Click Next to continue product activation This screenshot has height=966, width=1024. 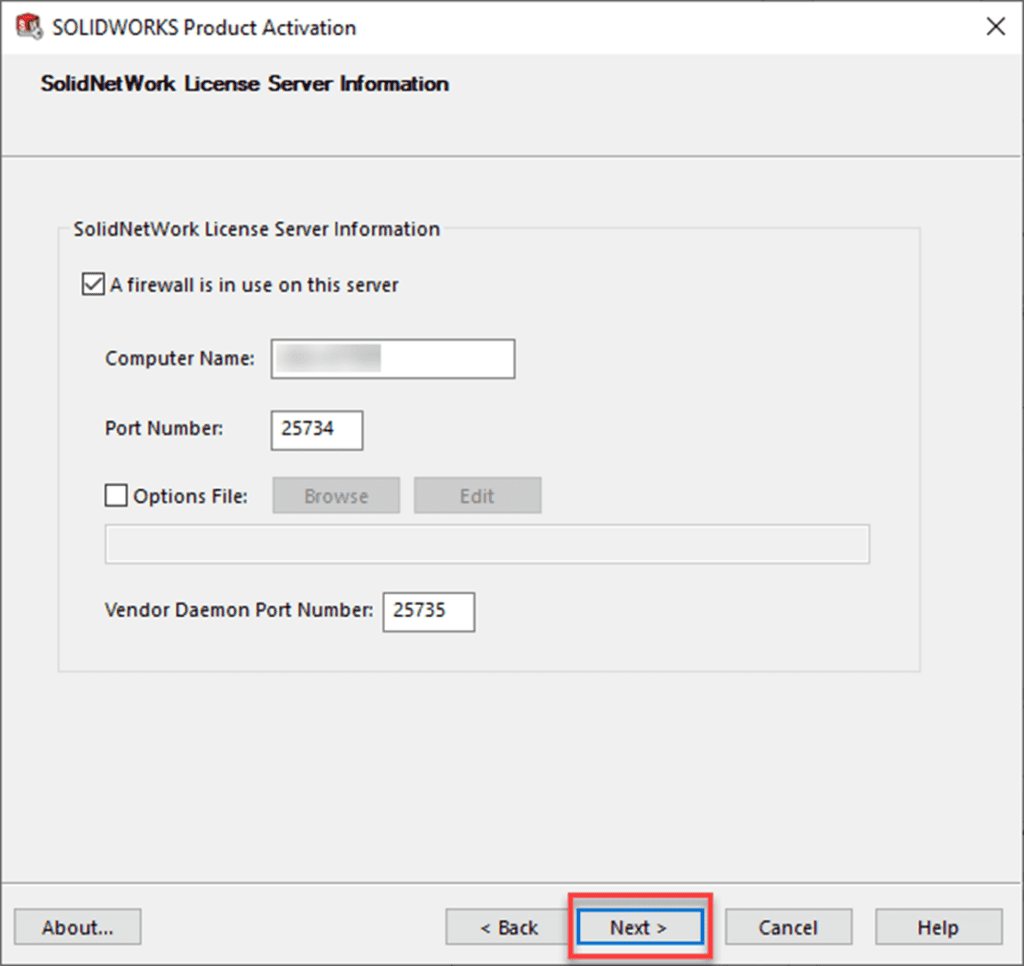639,926
